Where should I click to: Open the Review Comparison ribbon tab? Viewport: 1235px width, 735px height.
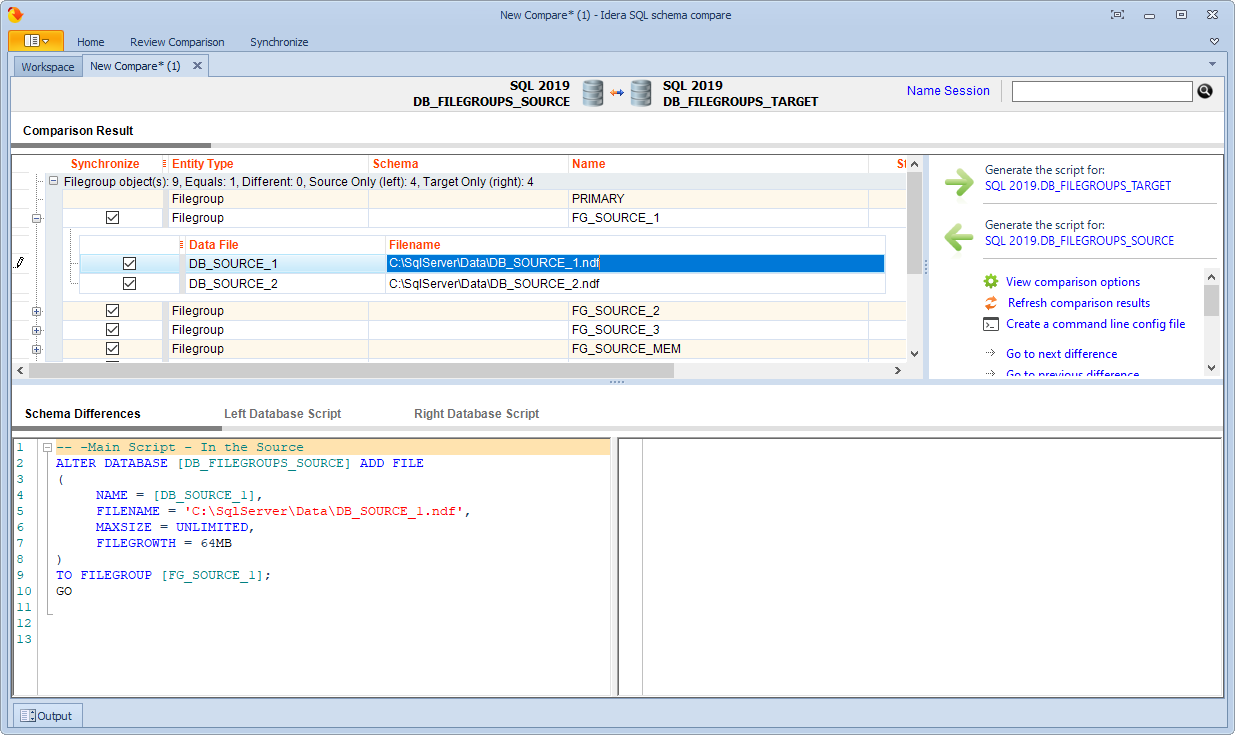177,42
